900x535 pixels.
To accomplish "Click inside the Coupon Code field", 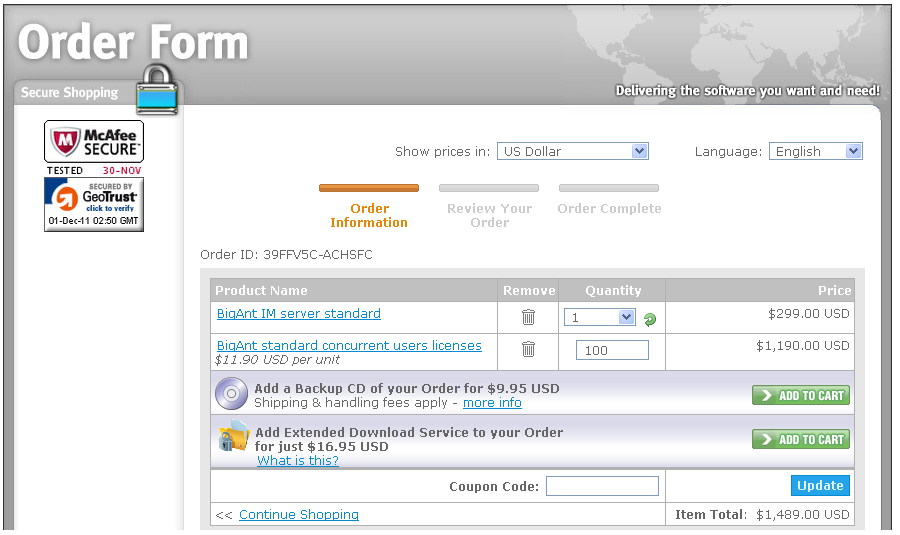I will click(x=602, y=486).
